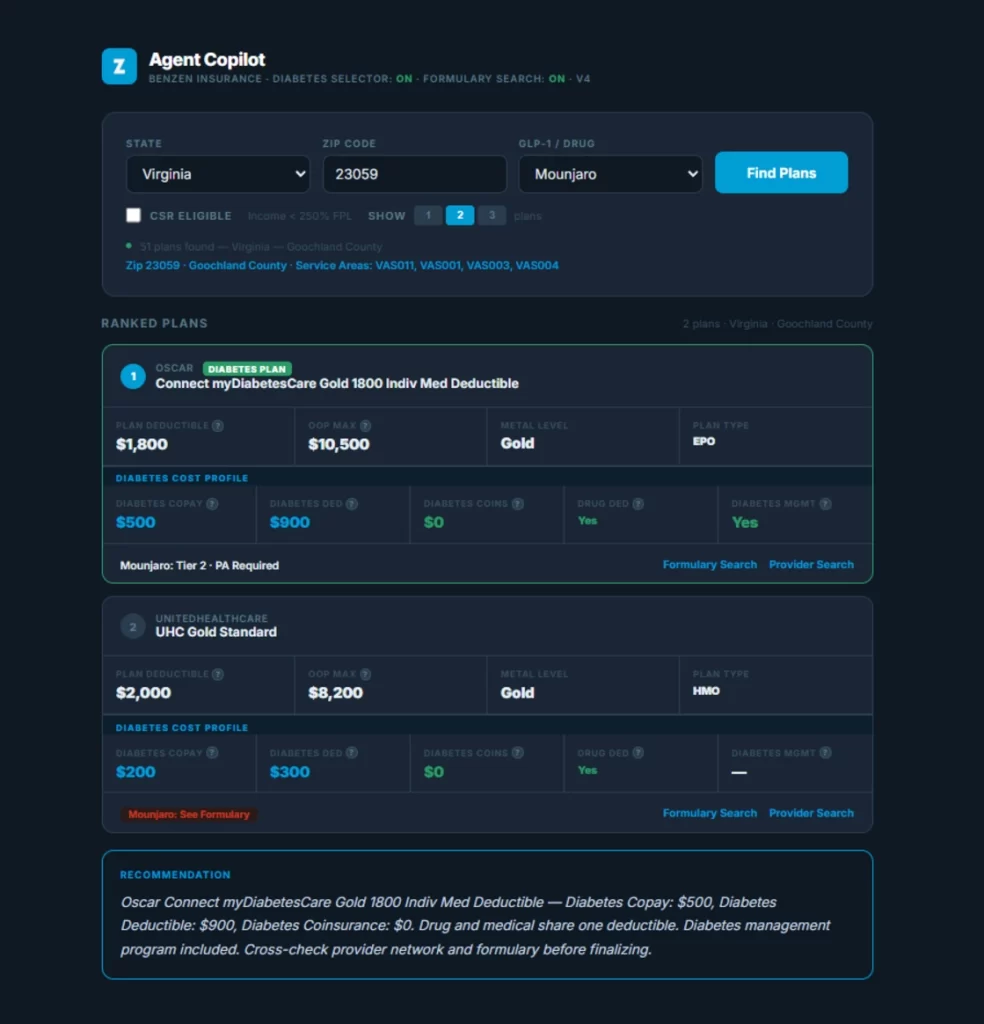Open Formulary Search for Oscar plan
The height and width of the screenshot is (1024, 984).
tap(710, 564)
